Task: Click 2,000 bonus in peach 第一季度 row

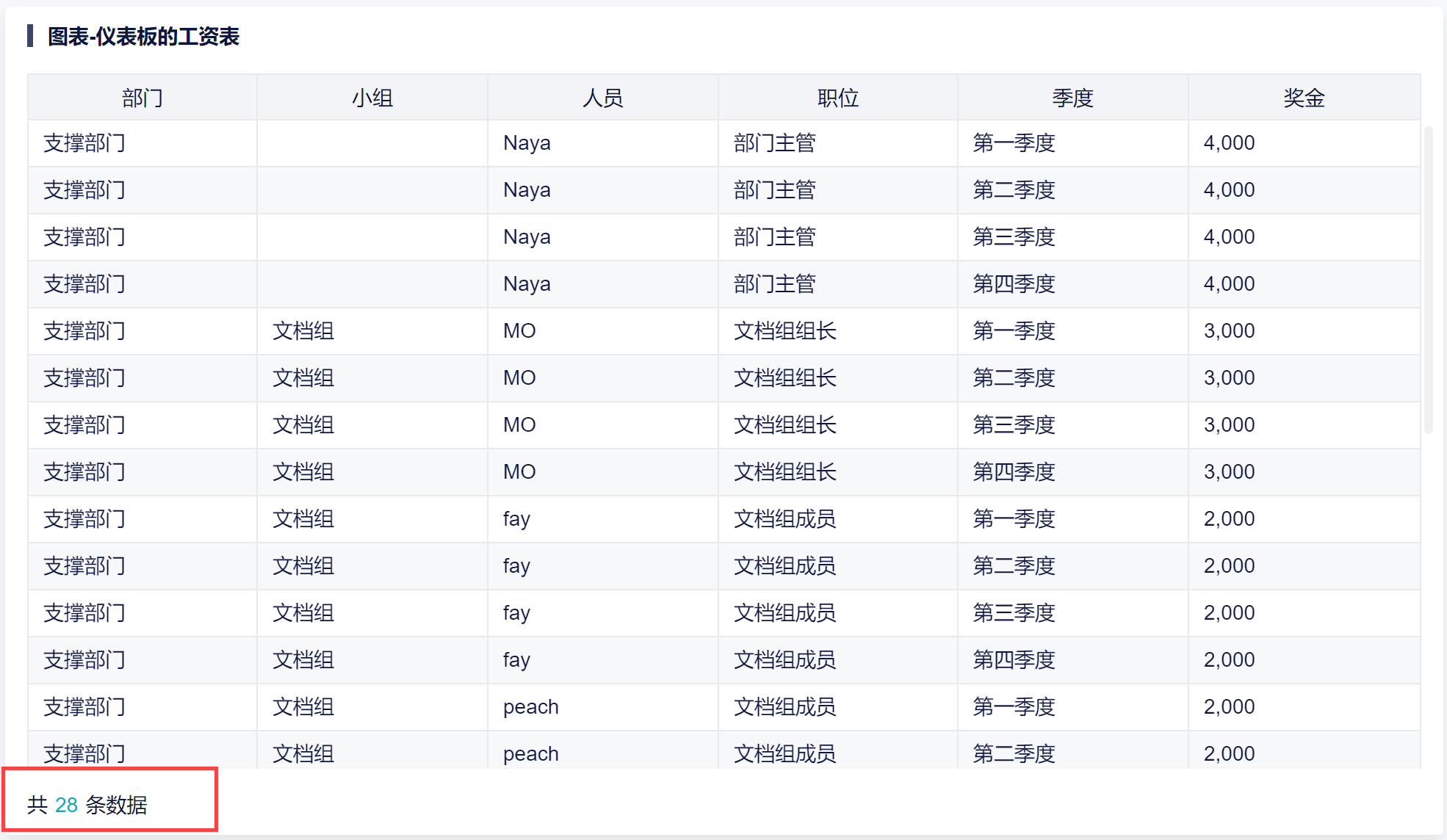Action: [1229, 707]
